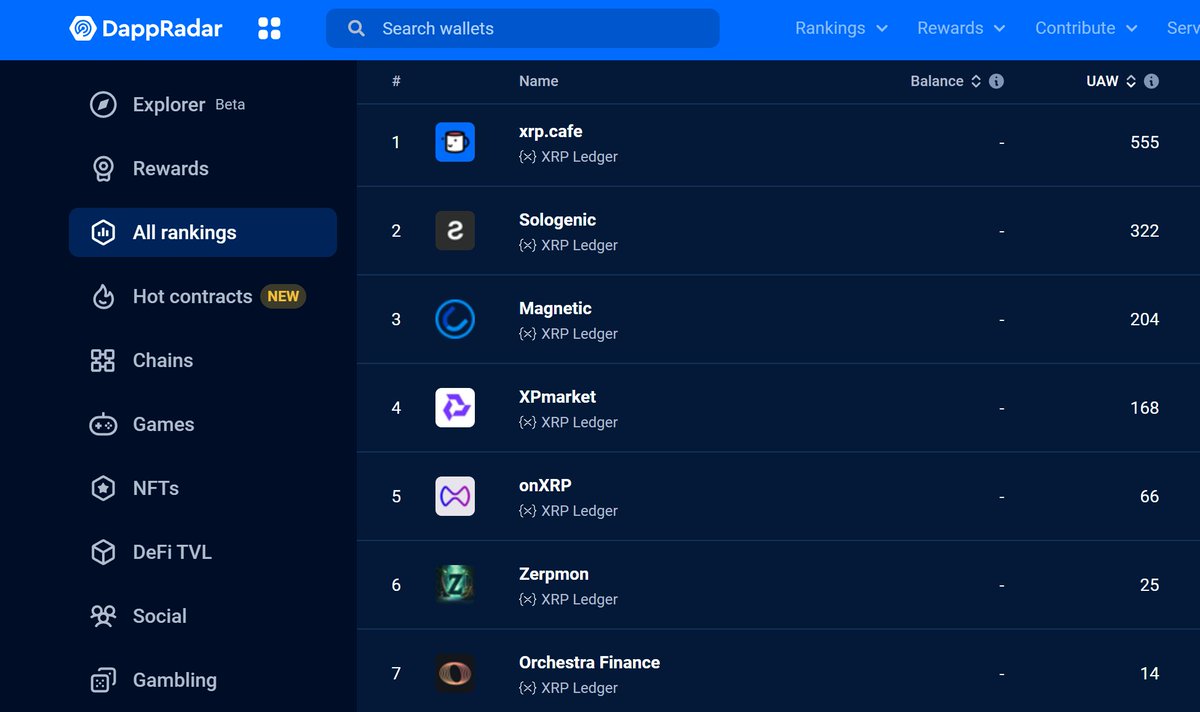
Task: Click the UAW value 25
Action: [x=1149, y=585]
